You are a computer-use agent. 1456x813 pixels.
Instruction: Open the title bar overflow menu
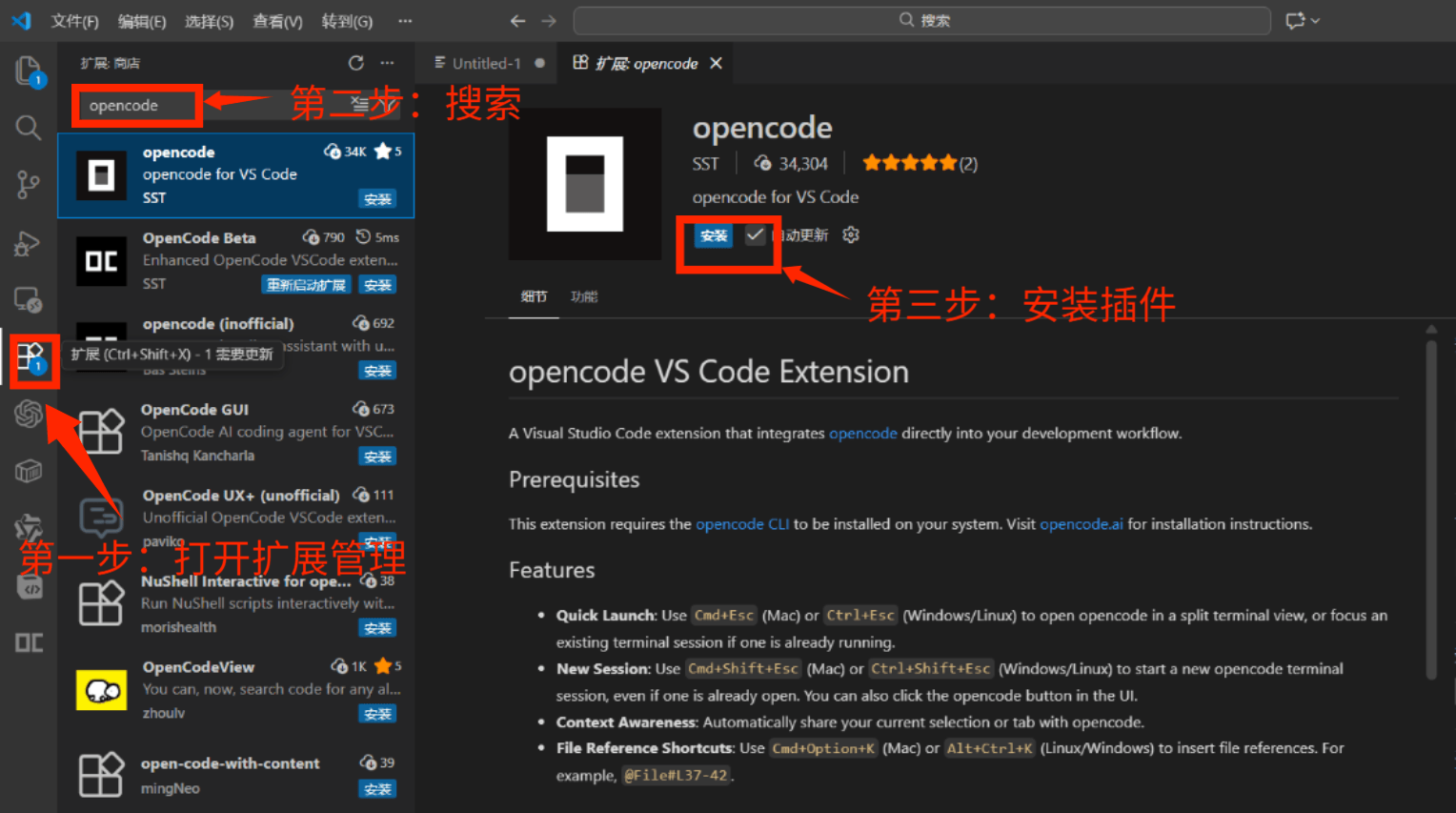[404, 20]
